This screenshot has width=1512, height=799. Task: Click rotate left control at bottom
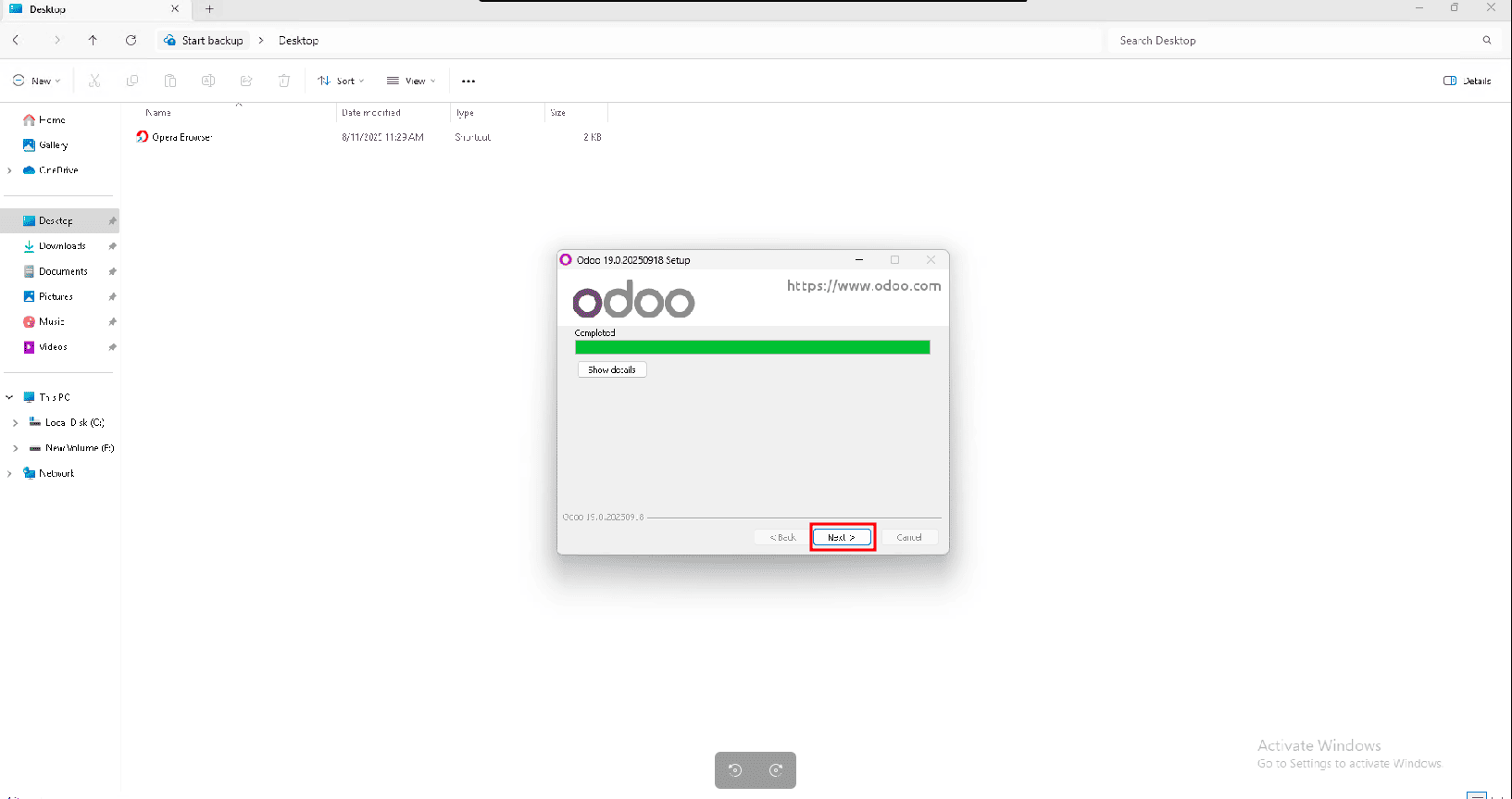coord(735,770)
